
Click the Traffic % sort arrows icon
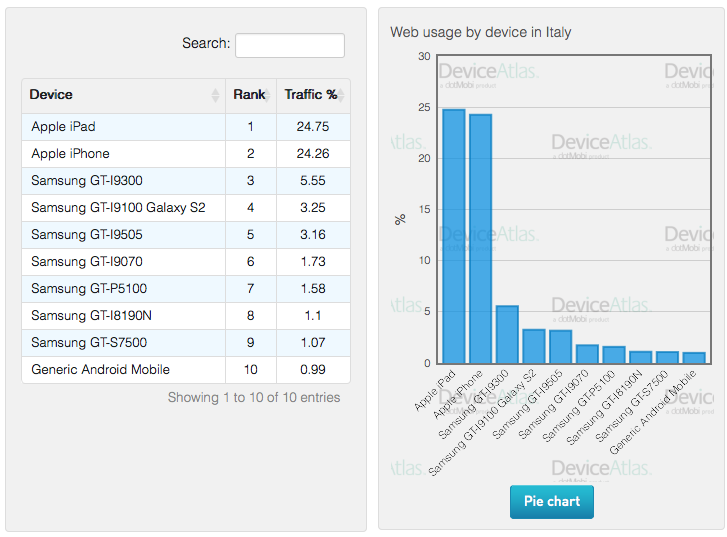[342, 96]
